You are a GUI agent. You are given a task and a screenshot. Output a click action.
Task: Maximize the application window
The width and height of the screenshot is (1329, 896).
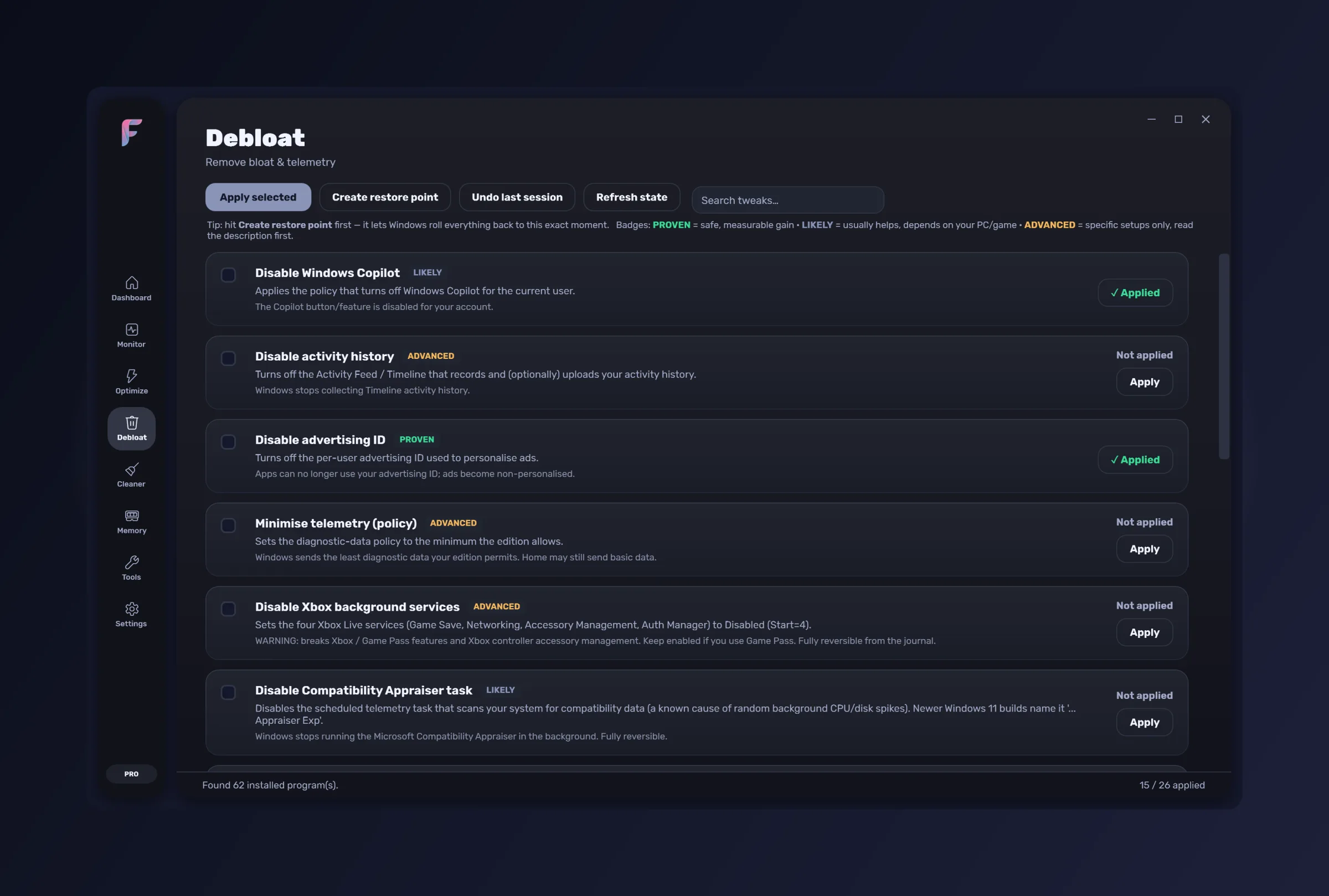coord(1178,120)
